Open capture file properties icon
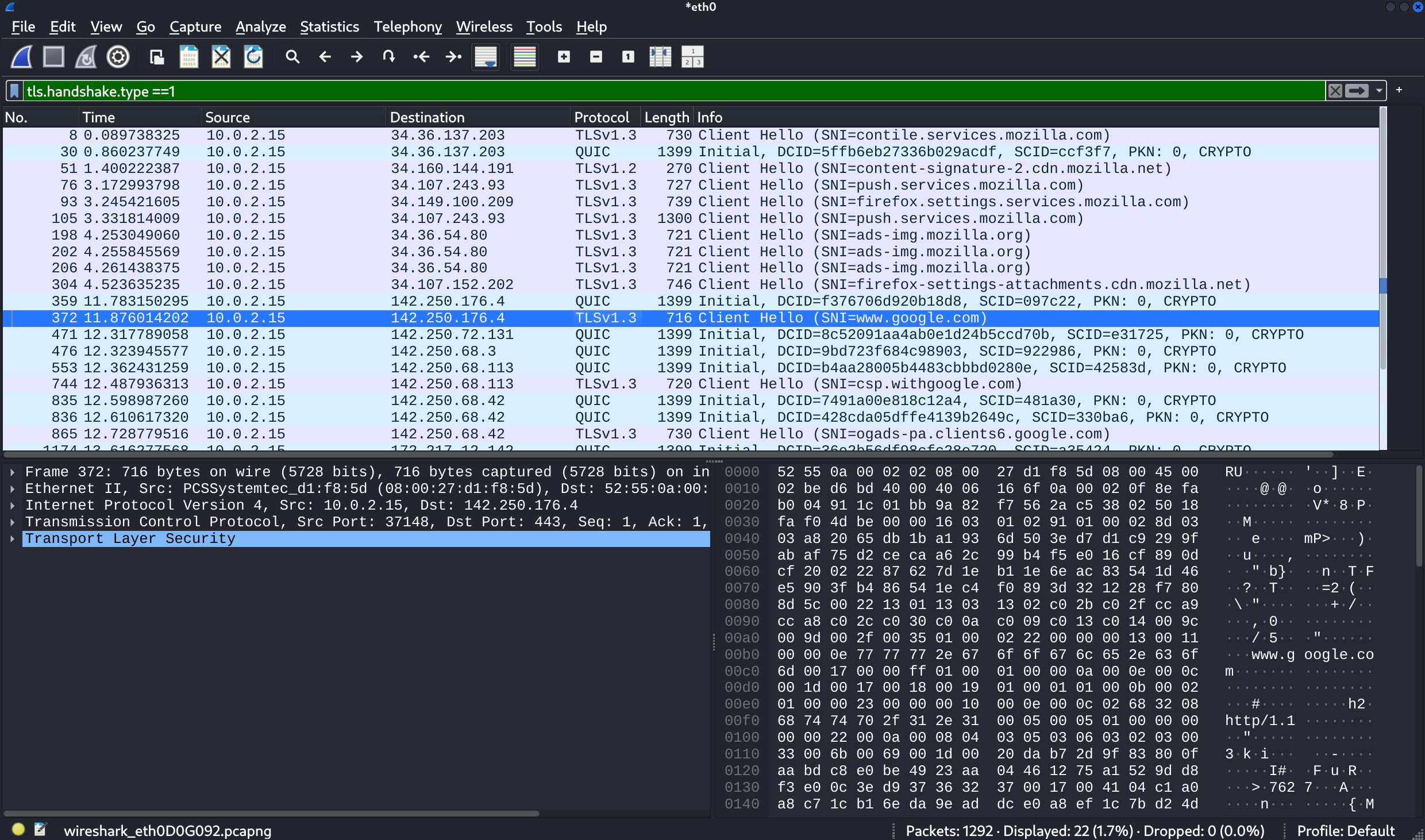Screen dimensions: 1425x840 pos(40,829)
